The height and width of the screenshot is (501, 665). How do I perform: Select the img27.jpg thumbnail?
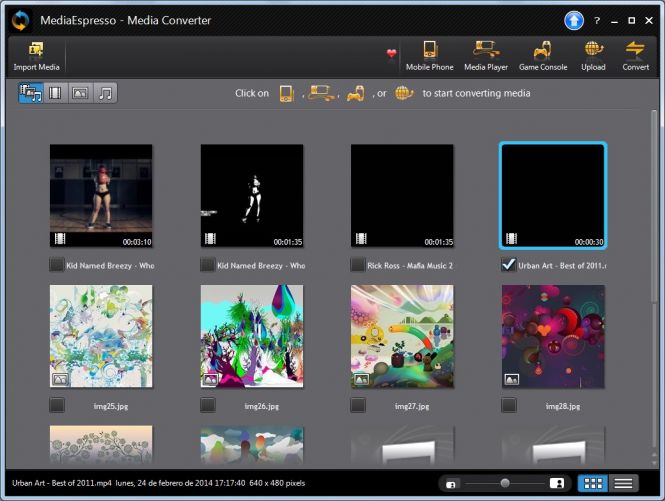tap(402, 336)
